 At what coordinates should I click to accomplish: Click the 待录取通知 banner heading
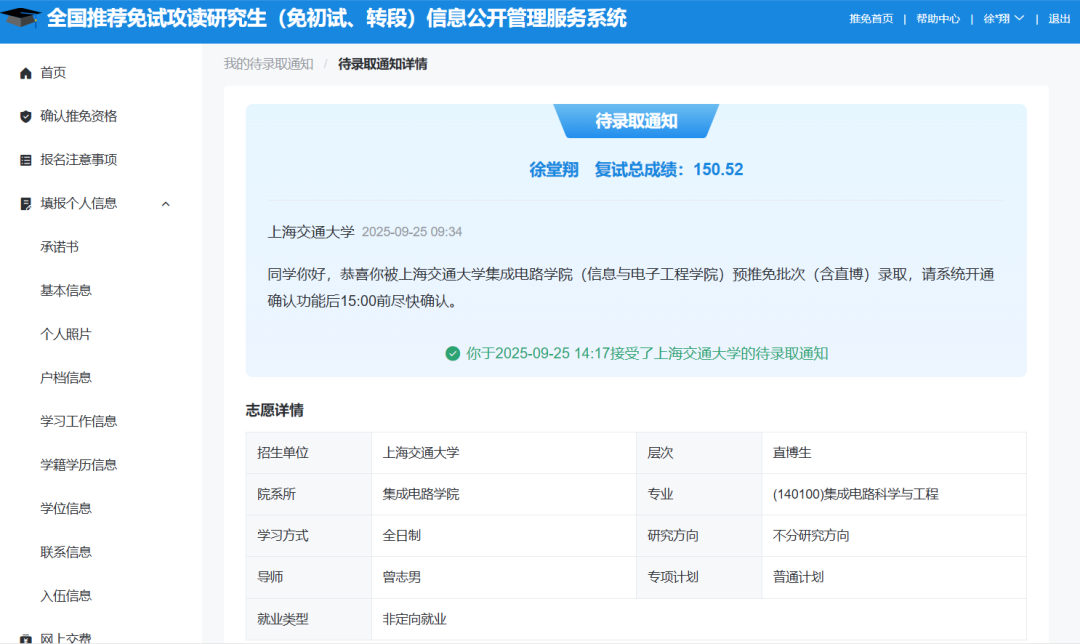(636, 121)
